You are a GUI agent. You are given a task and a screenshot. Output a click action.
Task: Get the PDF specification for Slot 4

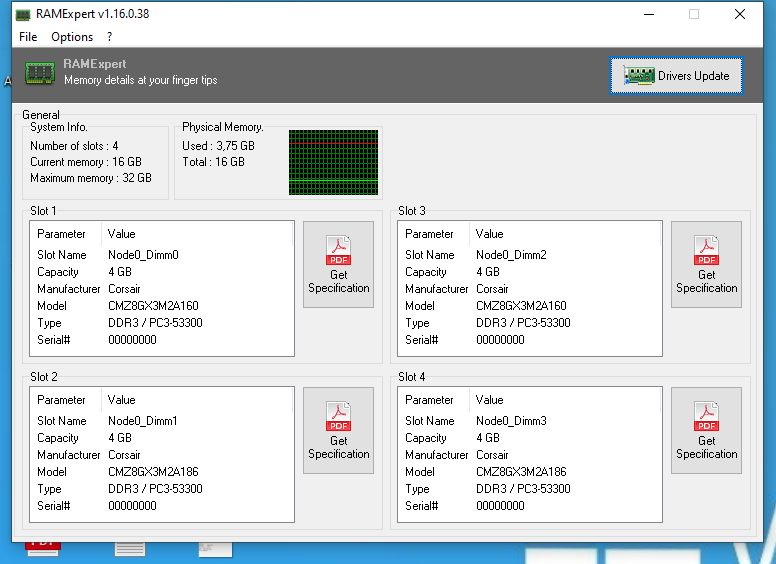(x=706, y=430)
